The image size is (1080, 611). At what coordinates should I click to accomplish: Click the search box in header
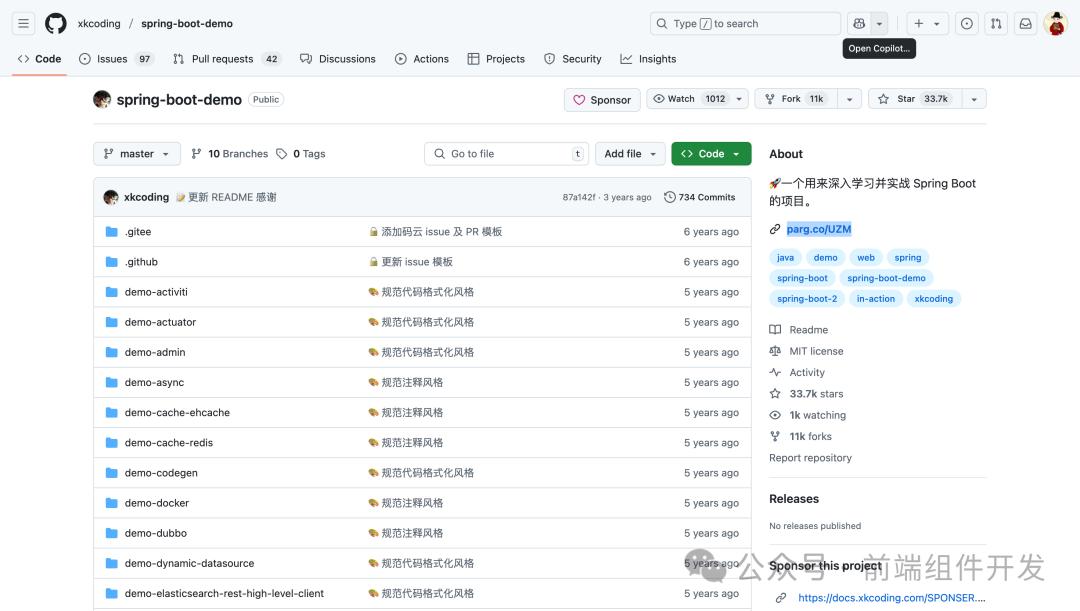pos(745,23)
